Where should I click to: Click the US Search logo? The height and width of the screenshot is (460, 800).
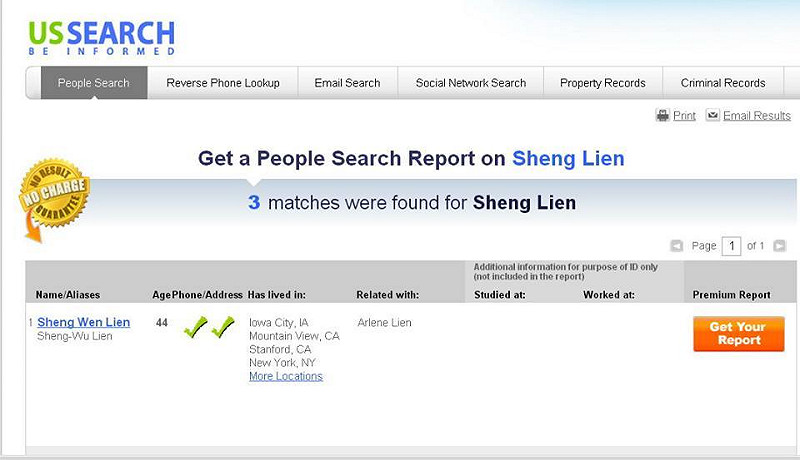pyautogui.click(x=101, y=37)
